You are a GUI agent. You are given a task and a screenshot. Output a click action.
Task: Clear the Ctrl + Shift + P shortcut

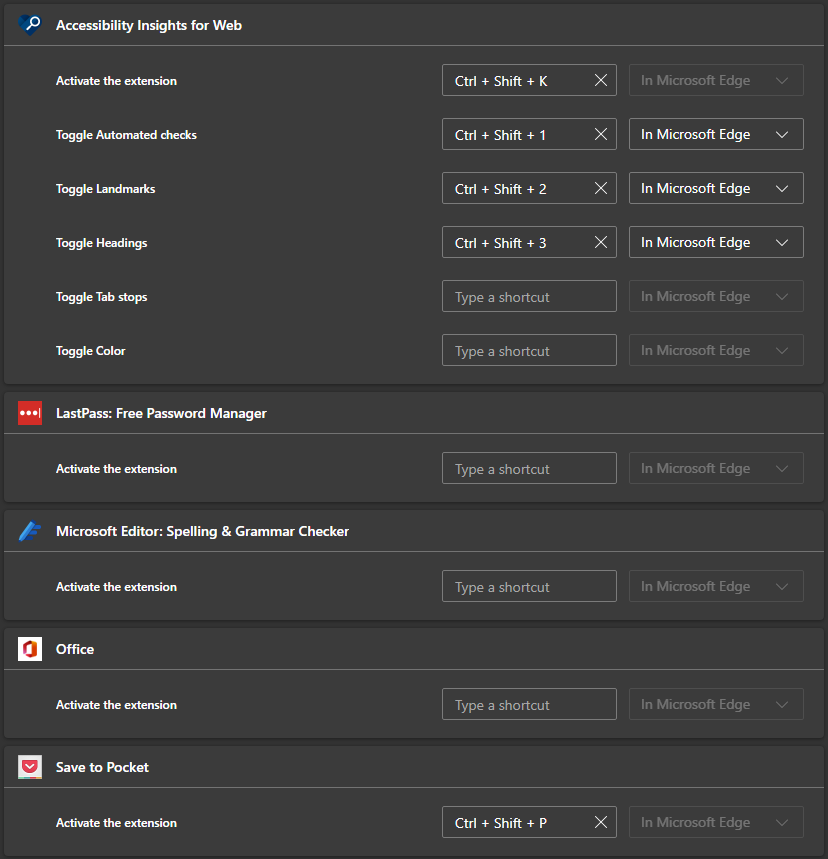(601, 822)
